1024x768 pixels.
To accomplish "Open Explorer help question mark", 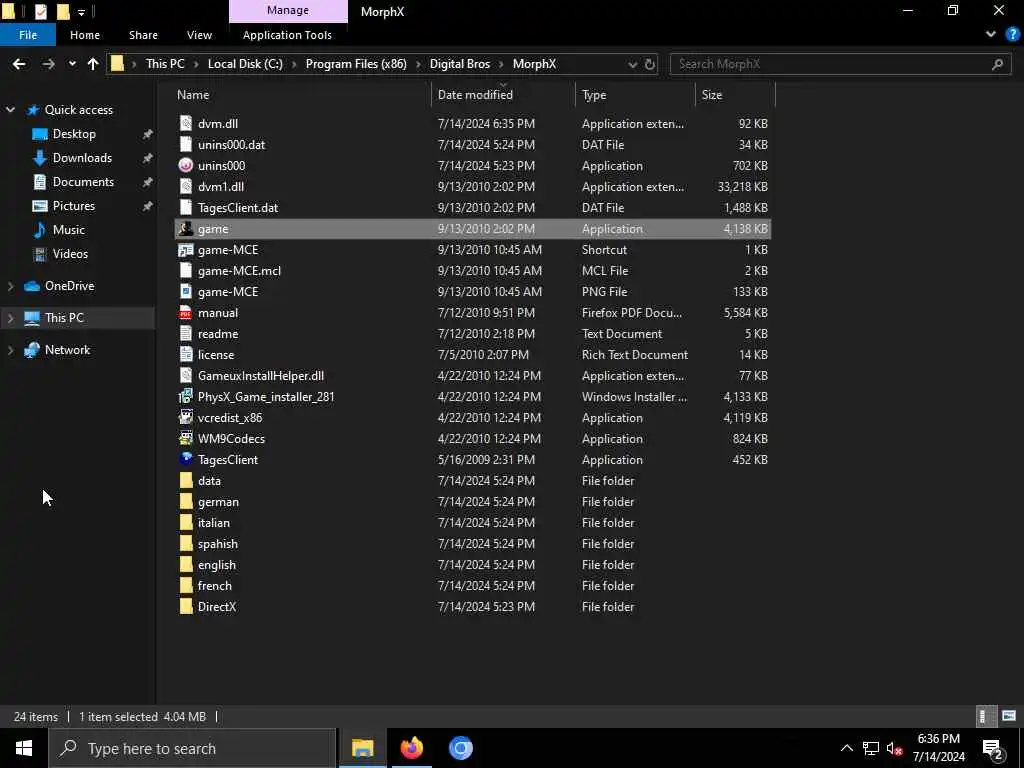I will [1012, 35].
